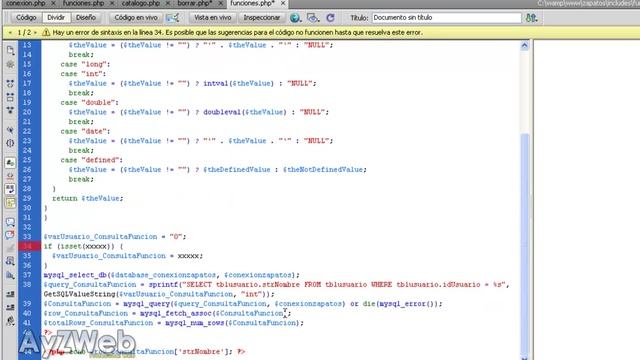The height and width of the screenshot is (360, 640).
Task: Click the Título document title field
Action: 447,18
